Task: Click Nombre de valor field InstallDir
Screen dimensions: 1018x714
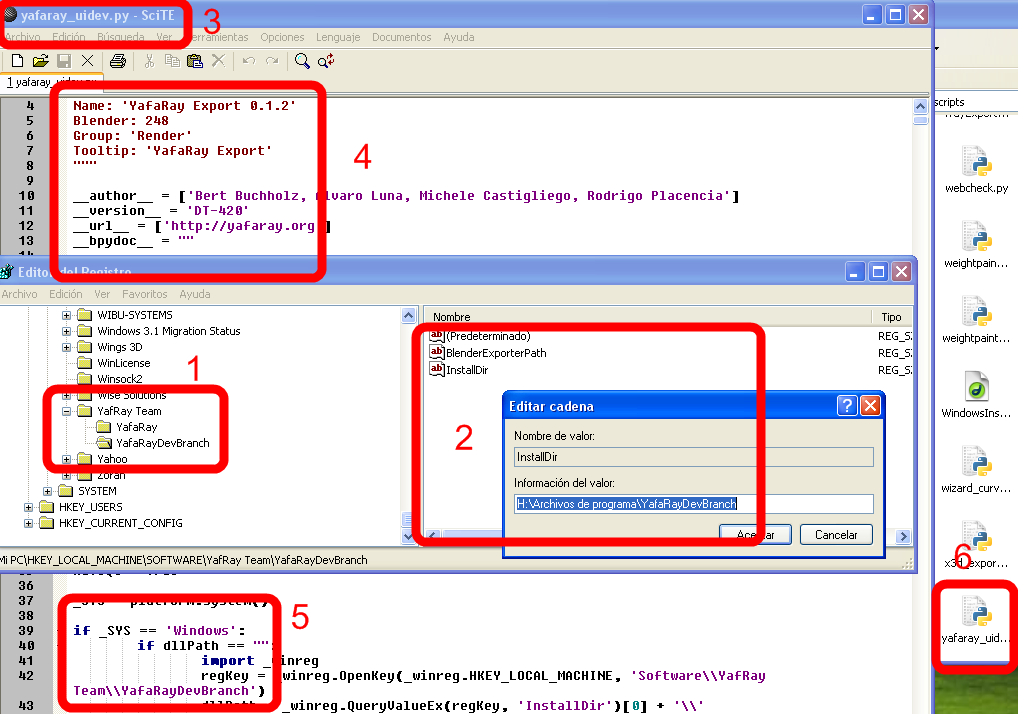Action: click(x=693, y=457)
